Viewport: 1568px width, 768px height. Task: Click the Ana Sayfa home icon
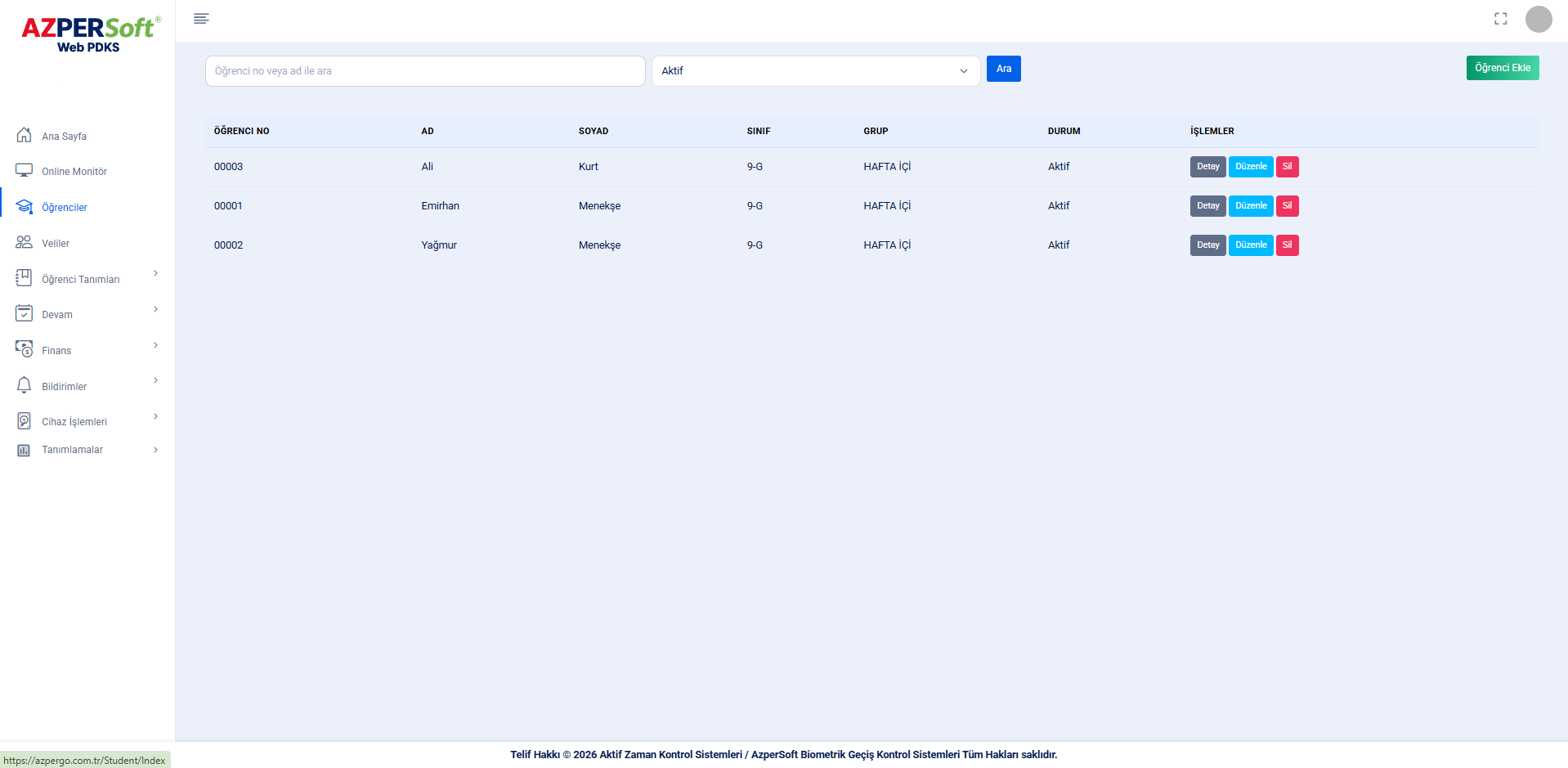pos(25,135)
